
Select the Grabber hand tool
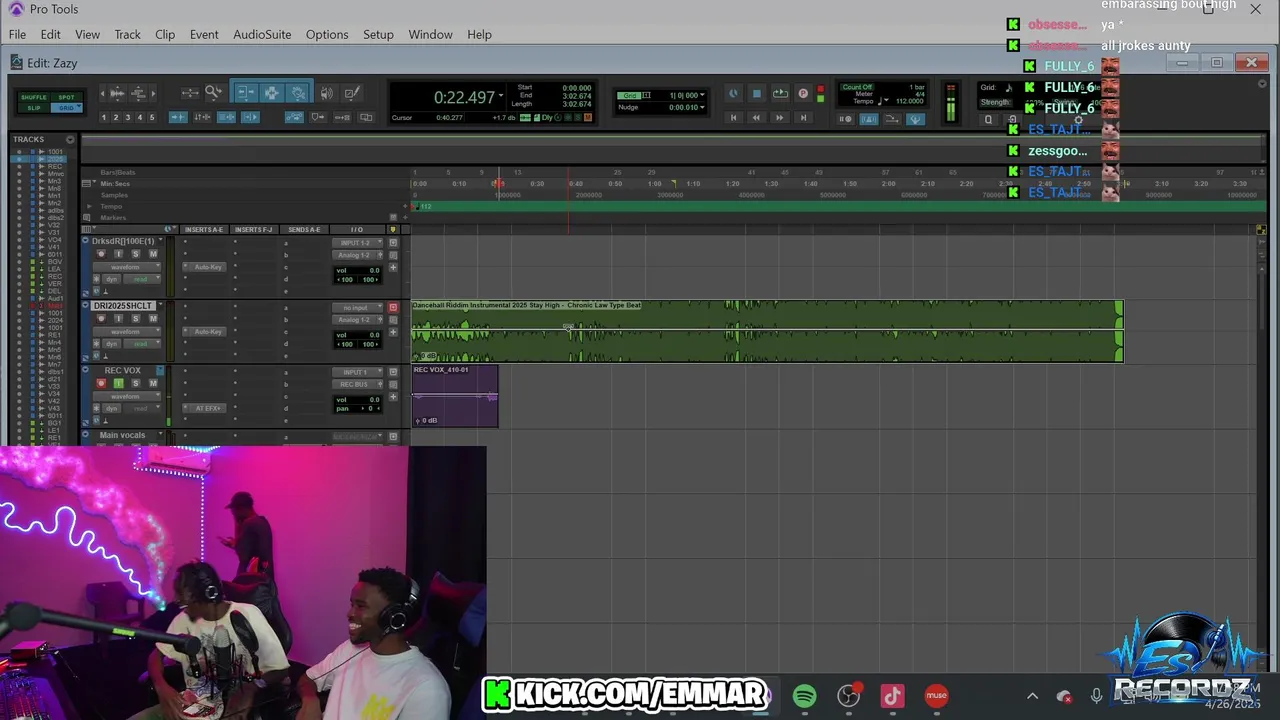(298, 92)
